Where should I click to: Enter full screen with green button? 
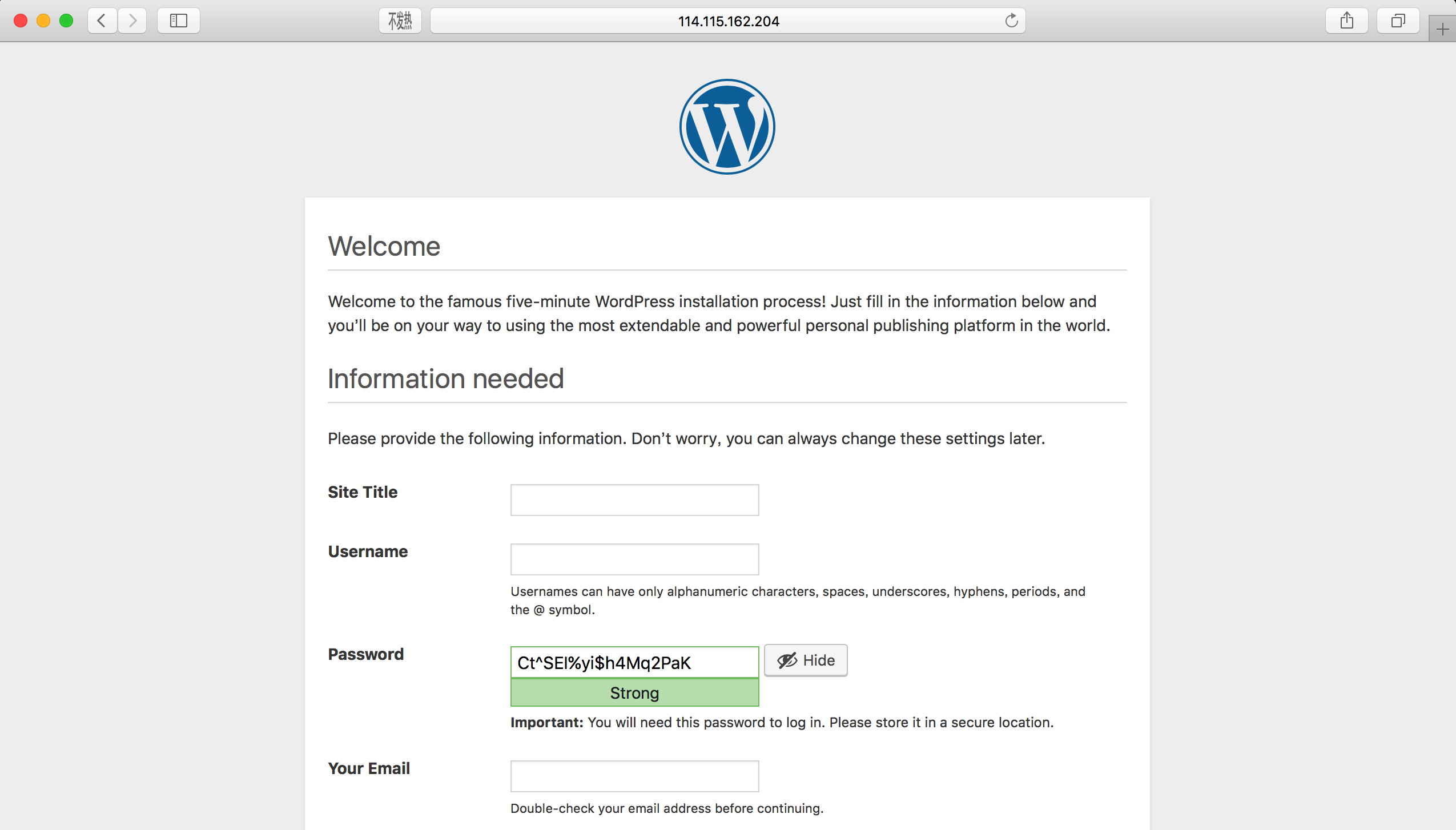point(66,21)
